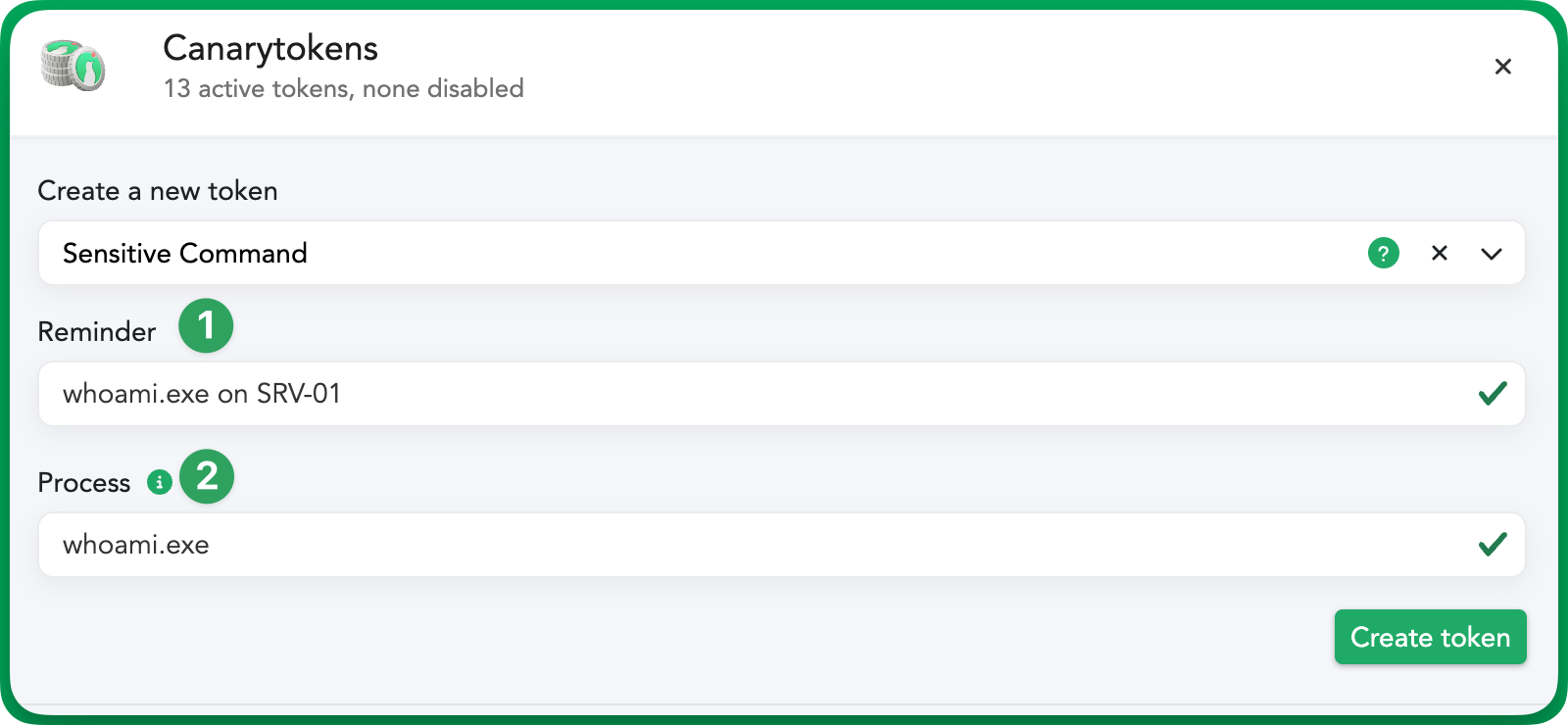Click the Reminder label
The image size is (1568, 725).
(97, 332)
